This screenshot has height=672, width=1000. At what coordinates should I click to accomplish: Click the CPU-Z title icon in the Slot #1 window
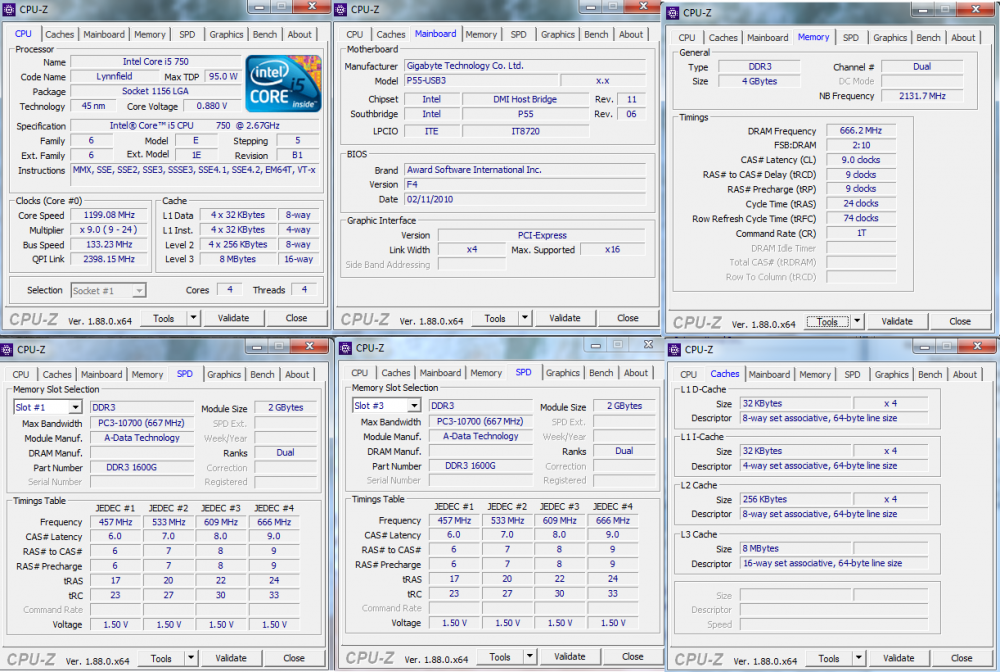pos(6,349)
